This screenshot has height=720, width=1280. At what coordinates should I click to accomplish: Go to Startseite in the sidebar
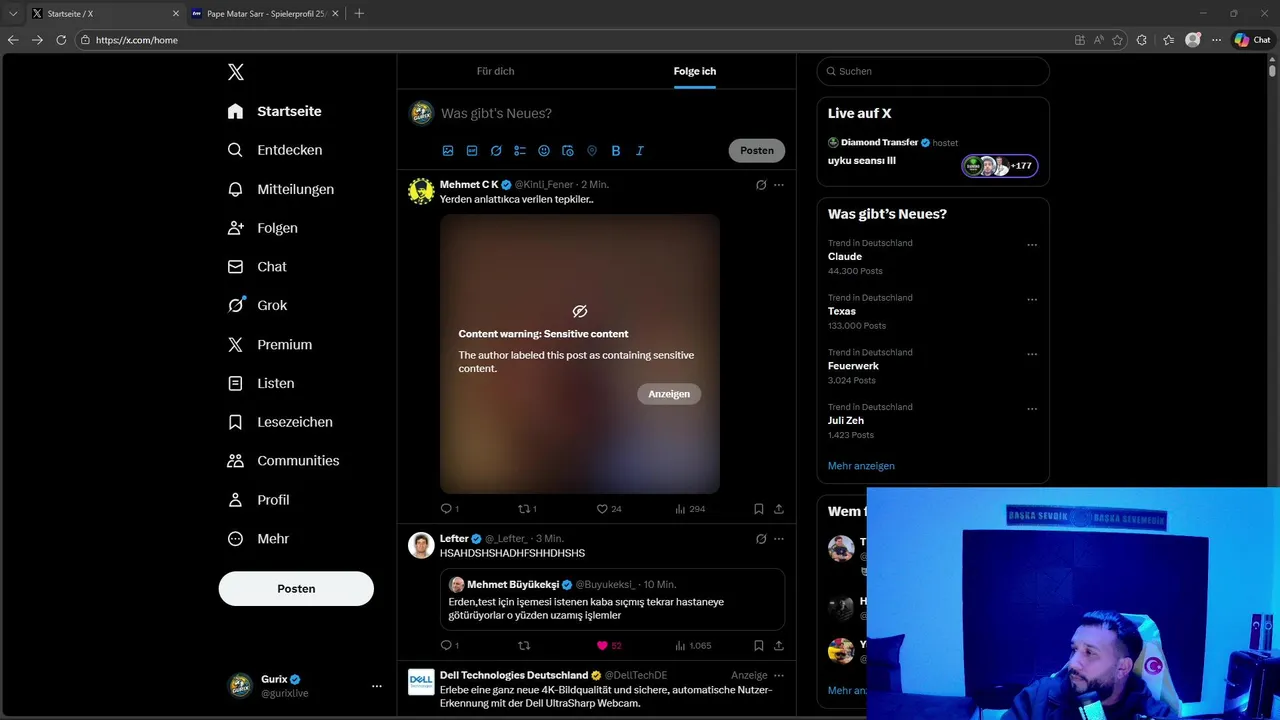275,111
